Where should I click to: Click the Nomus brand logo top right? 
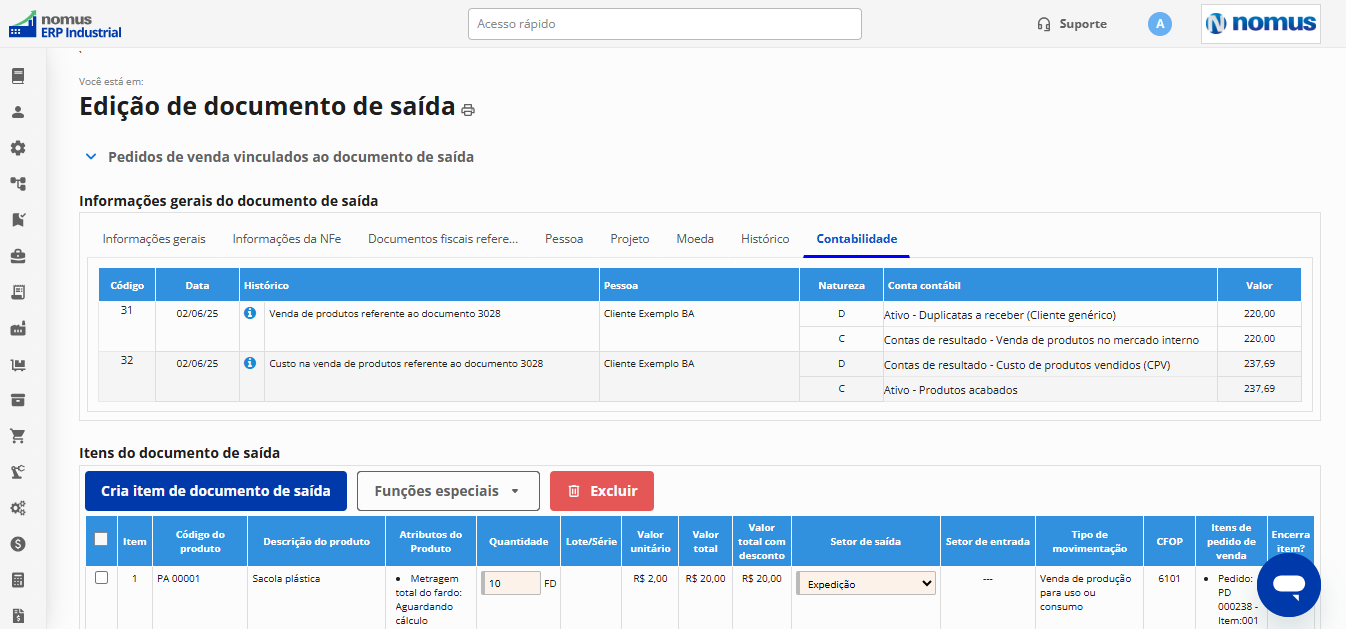(1260, 24)
